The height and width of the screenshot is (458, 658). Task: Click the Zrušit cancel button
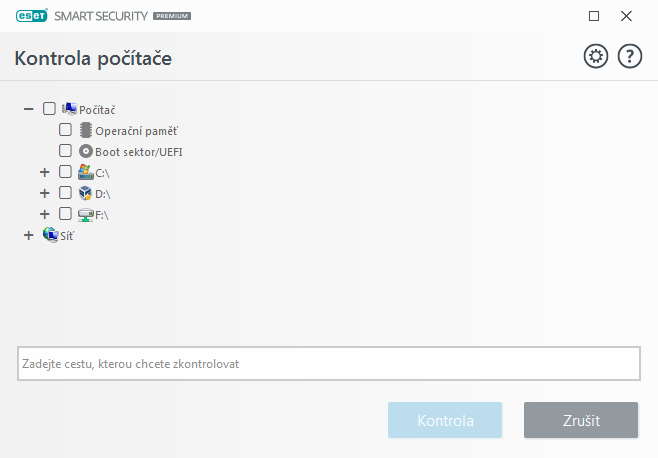pos(580,420)
